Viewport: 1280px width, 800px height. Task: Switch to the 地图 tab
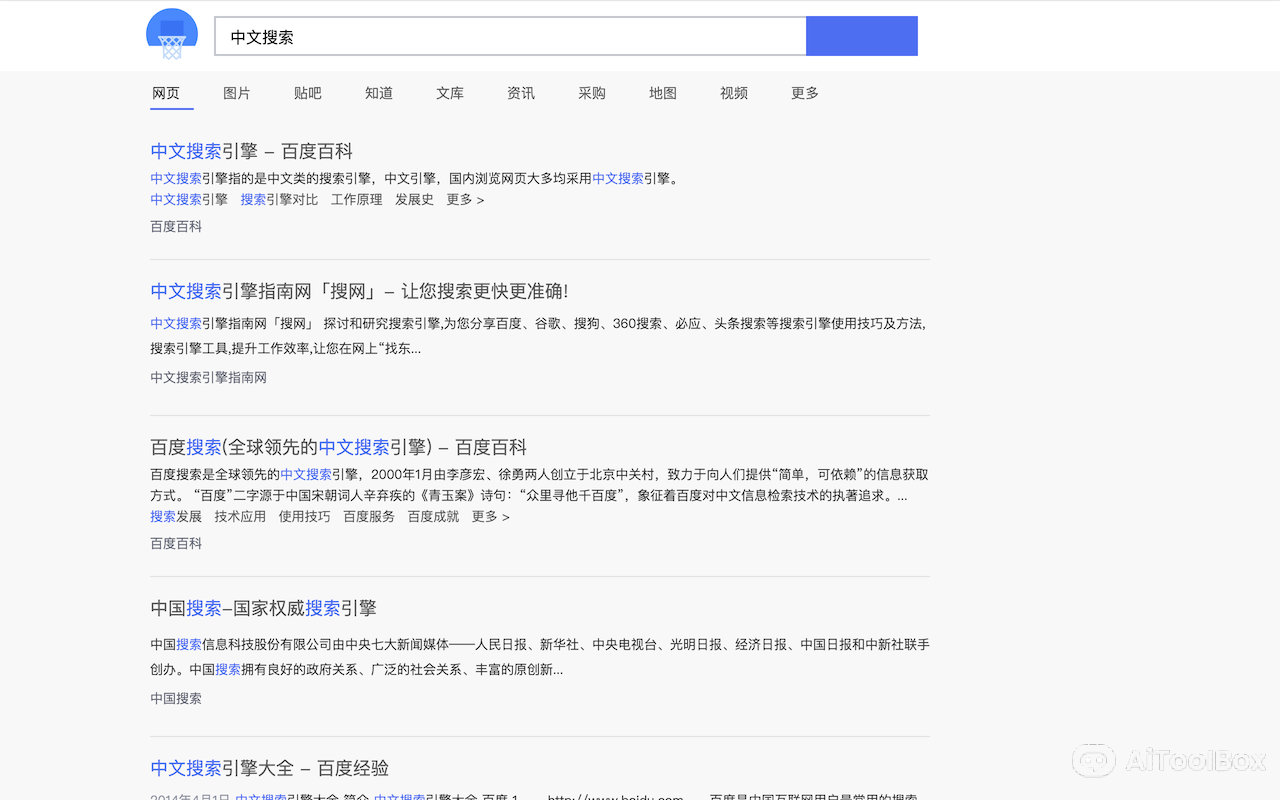coord(663,93)
